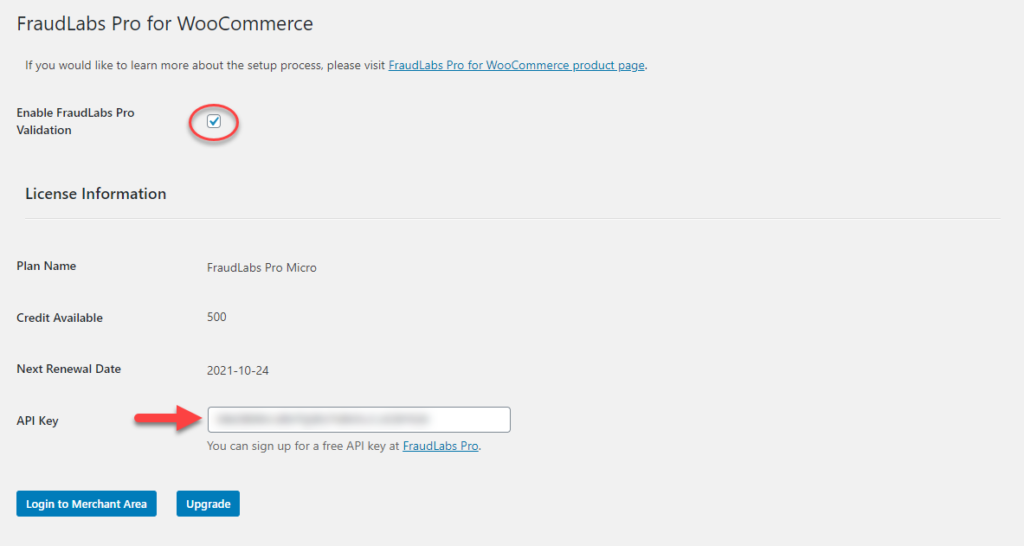Open the FraudLabs Pro for WooCommerce product page link
Viewport: 1024px width, 546px height.
pyautogui.click(x=516, y=65)
